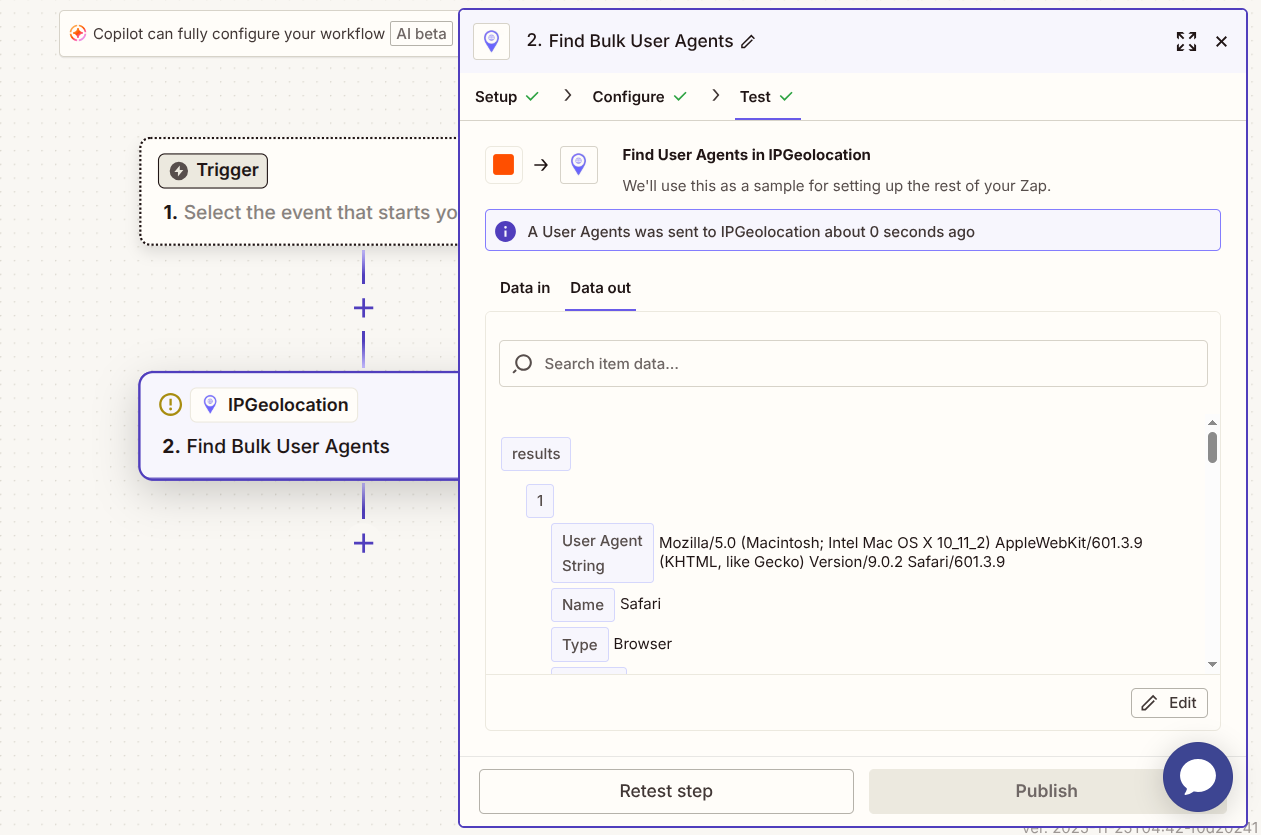Image resolution: width=1261 pixels, height=835 pixels.
Task: Click the Copilot sparkle icon
Action: [78, 34]
